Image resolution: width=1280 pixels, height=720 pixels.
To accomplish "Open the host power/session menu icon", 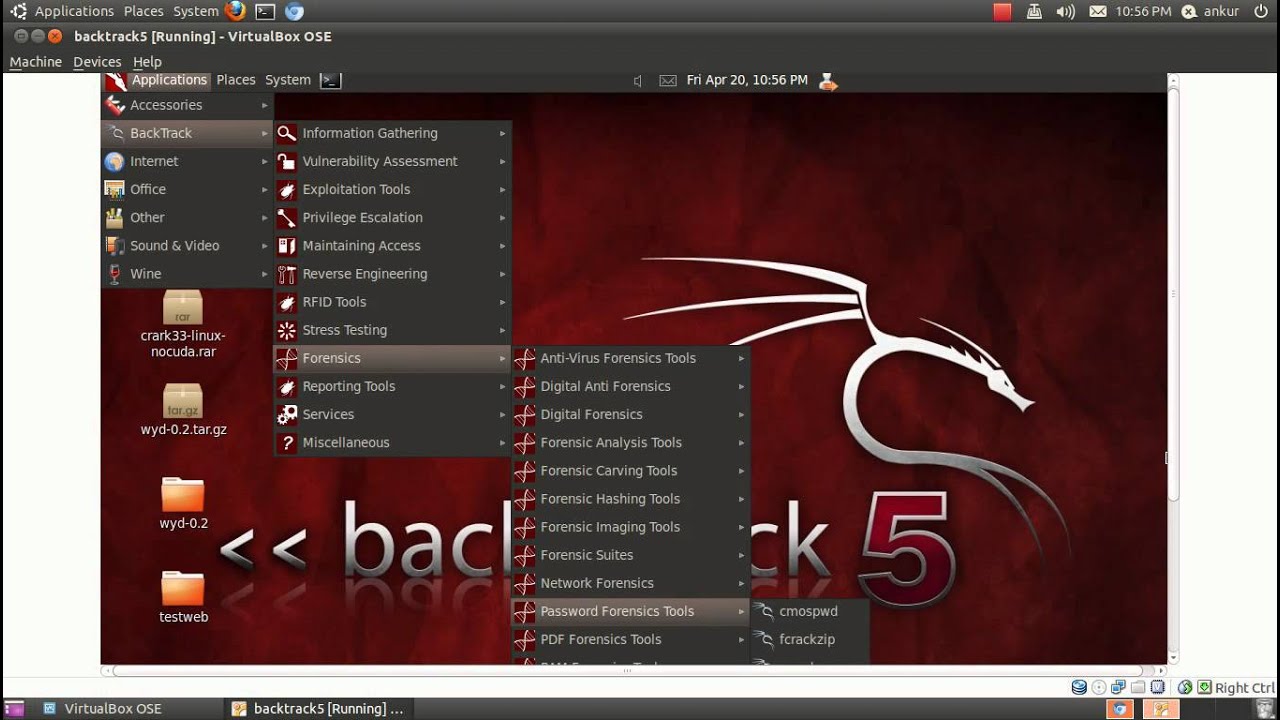I will click(1260, 12).
